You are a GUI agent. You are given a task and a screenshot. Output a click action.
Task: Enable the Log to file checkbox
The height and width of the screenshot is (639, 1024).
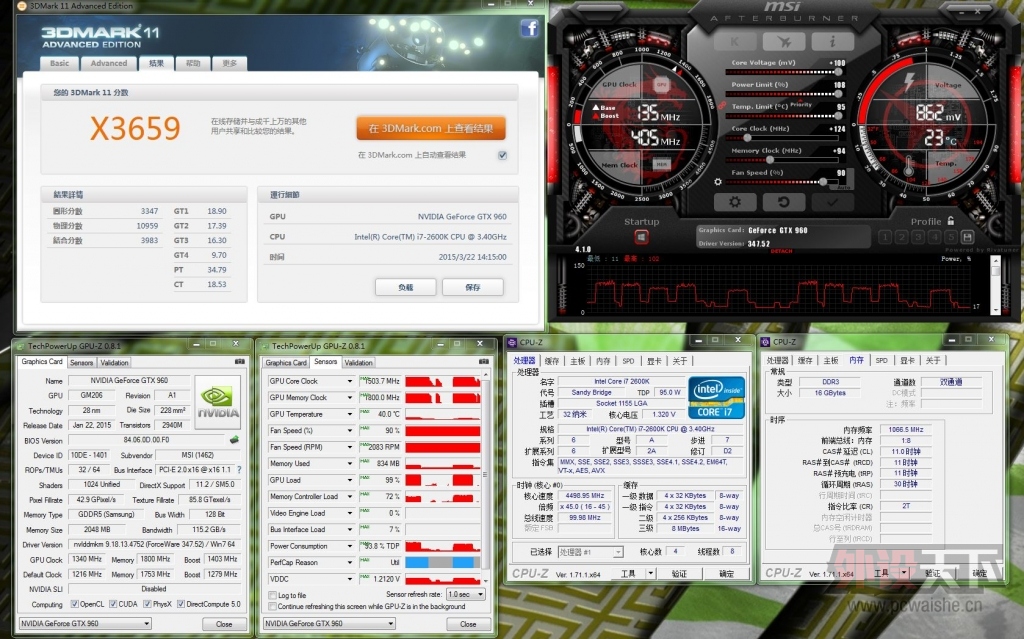pos(272,596)
